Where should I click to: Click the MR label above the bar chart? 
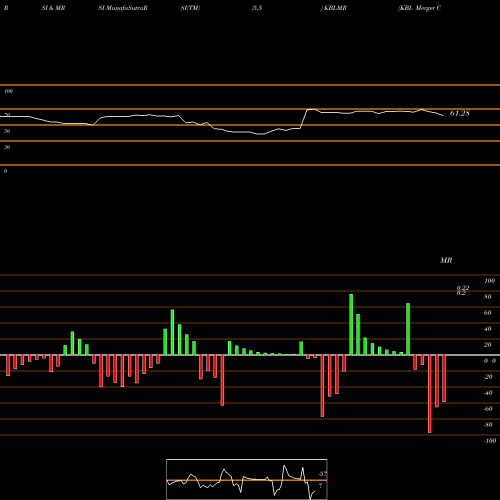click(x=446, y=260)
